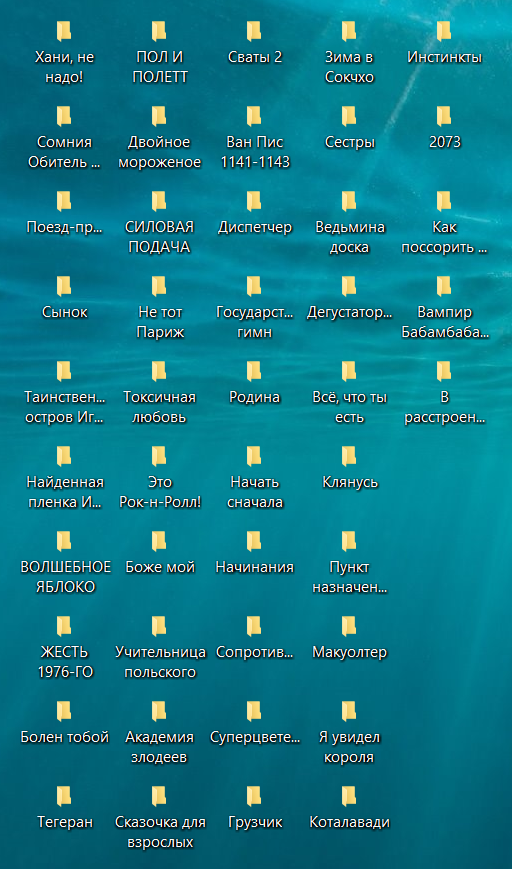Viewport: 512px width, 869px height.
Task: Select the 'Дегустатор...' folder icon
Action: 349,287
